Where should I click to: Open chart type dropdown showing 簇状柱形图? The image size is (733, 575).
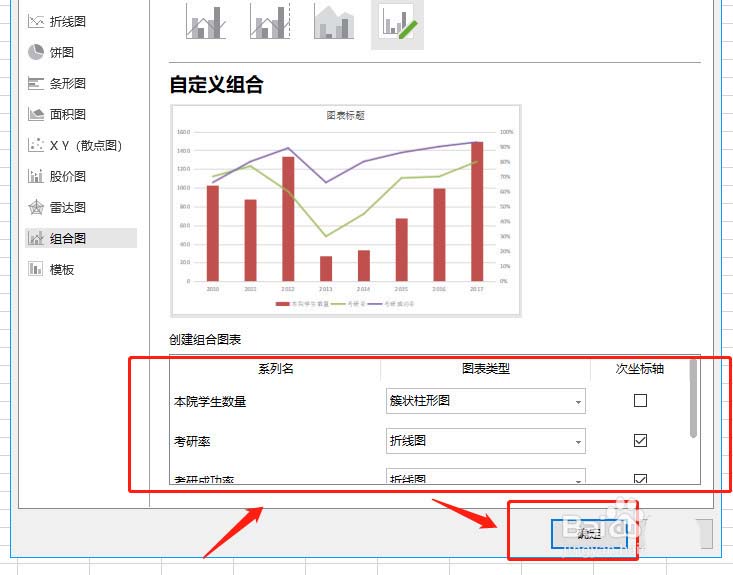pyautogui.click(x=486, y=401)
